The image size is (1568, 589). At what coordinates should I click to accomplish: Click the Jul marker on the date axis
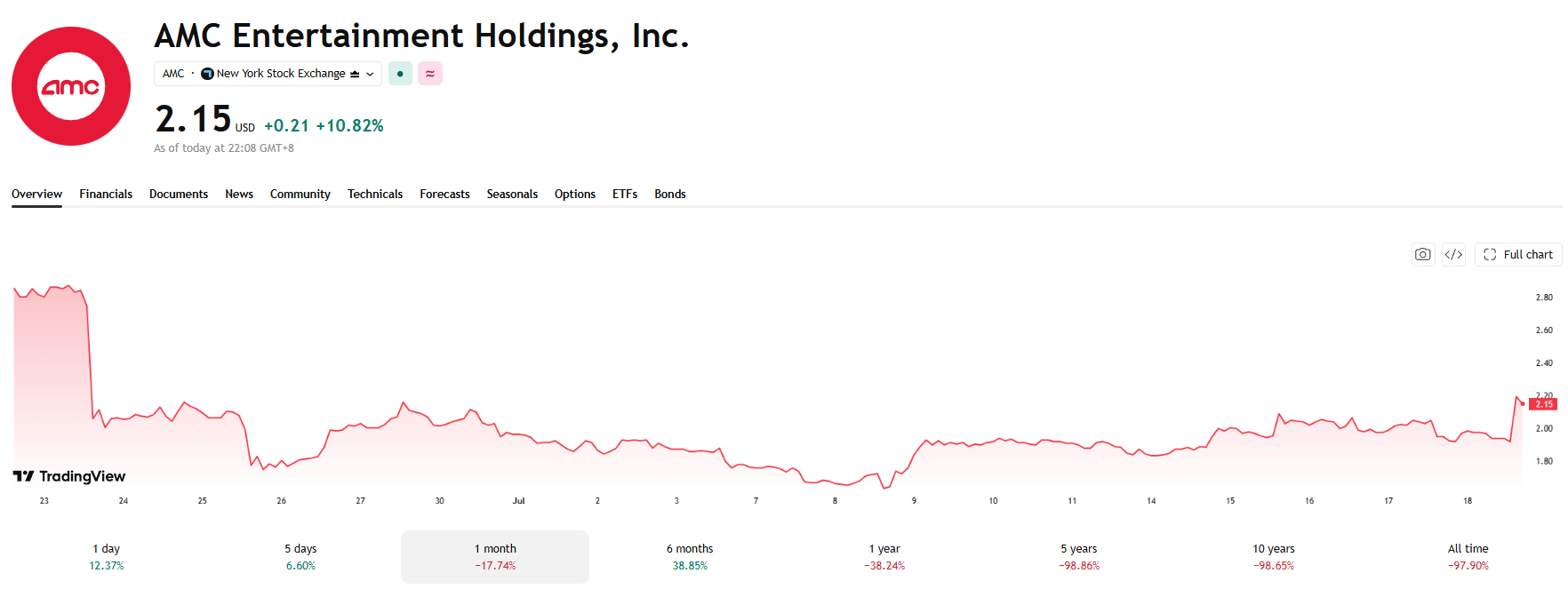tap(519, 501)
